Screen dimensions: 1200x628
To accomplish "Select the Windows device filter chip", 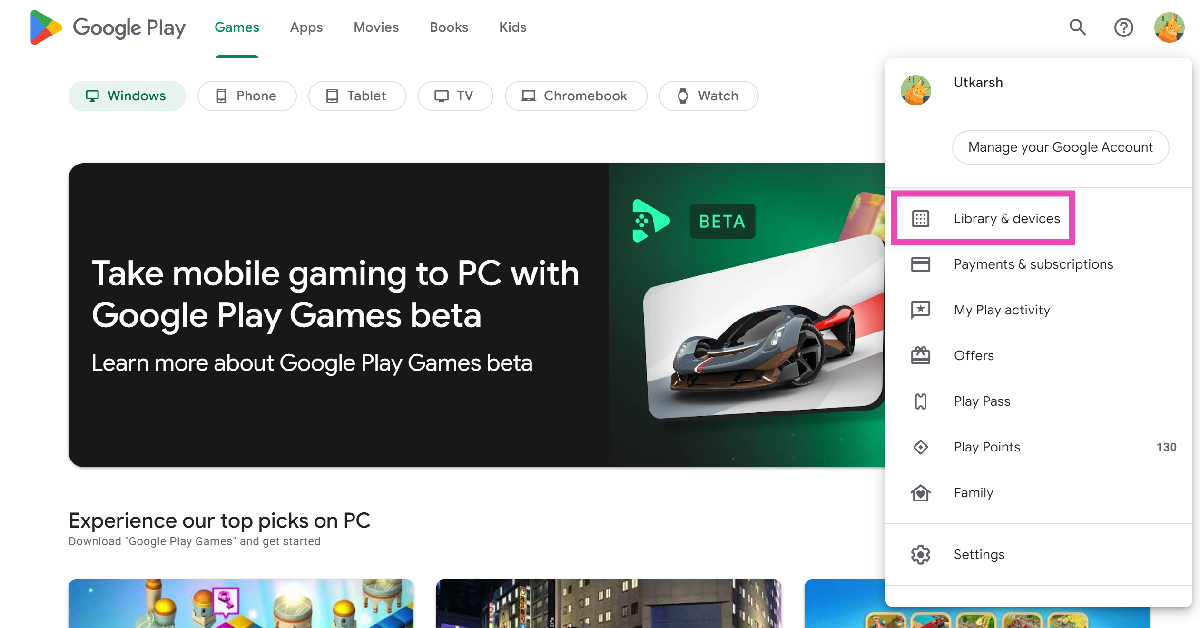I will pyautogui.click(x=127, y=96).
